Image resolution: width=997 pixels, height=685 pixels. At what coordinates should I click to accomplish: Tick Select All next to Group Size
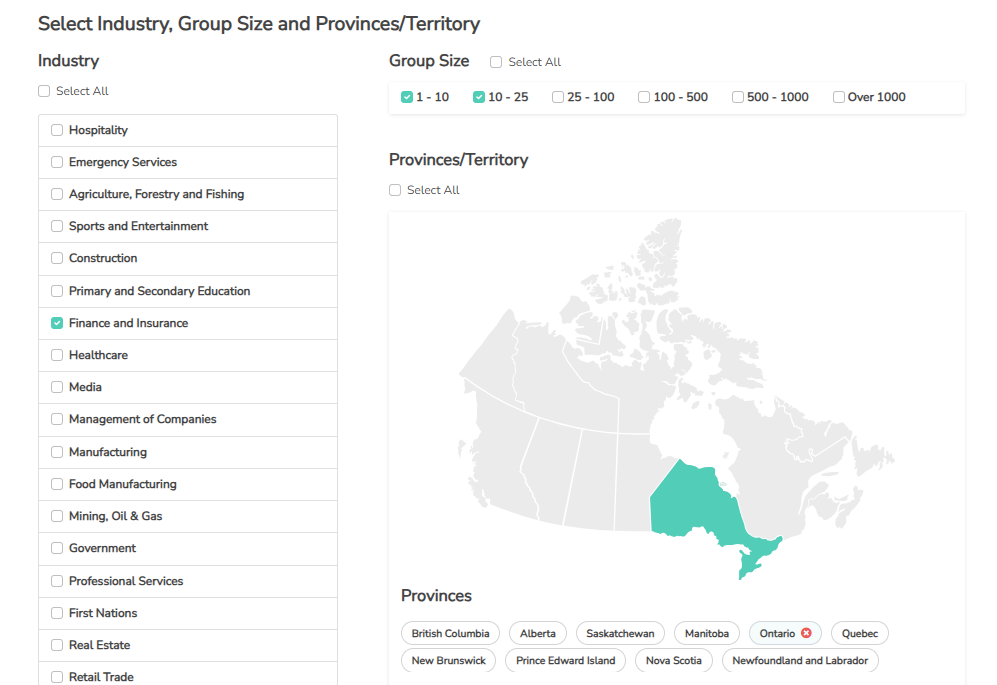(x=496, y=62)
